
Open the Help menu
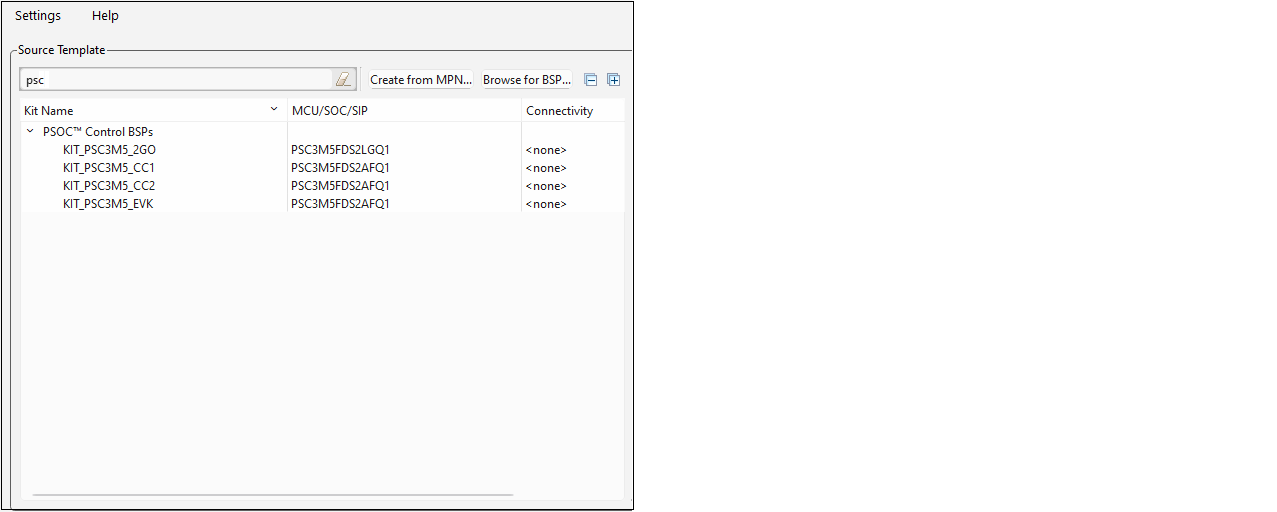[105, 16]
